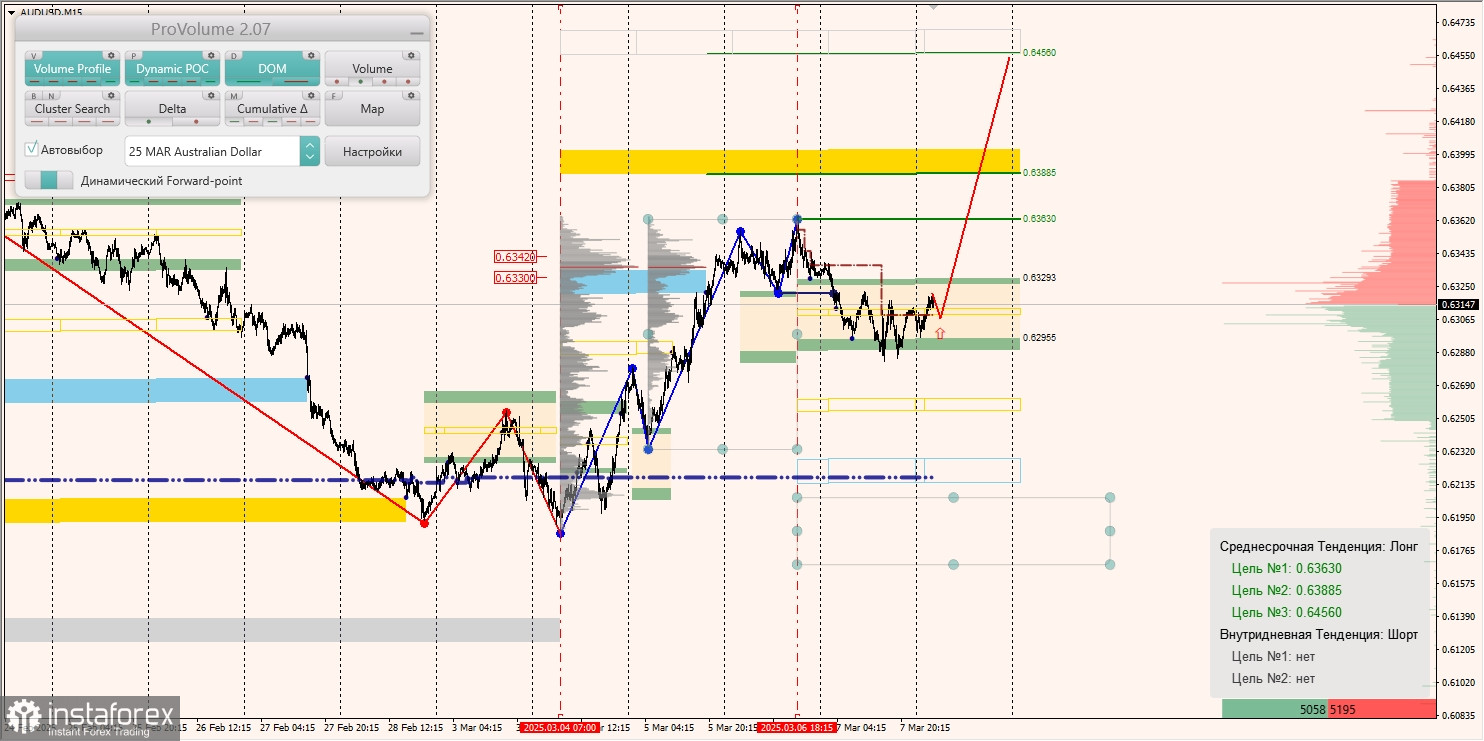
Task: Toggle the Volume indicator button
Action: coord(372,68)
